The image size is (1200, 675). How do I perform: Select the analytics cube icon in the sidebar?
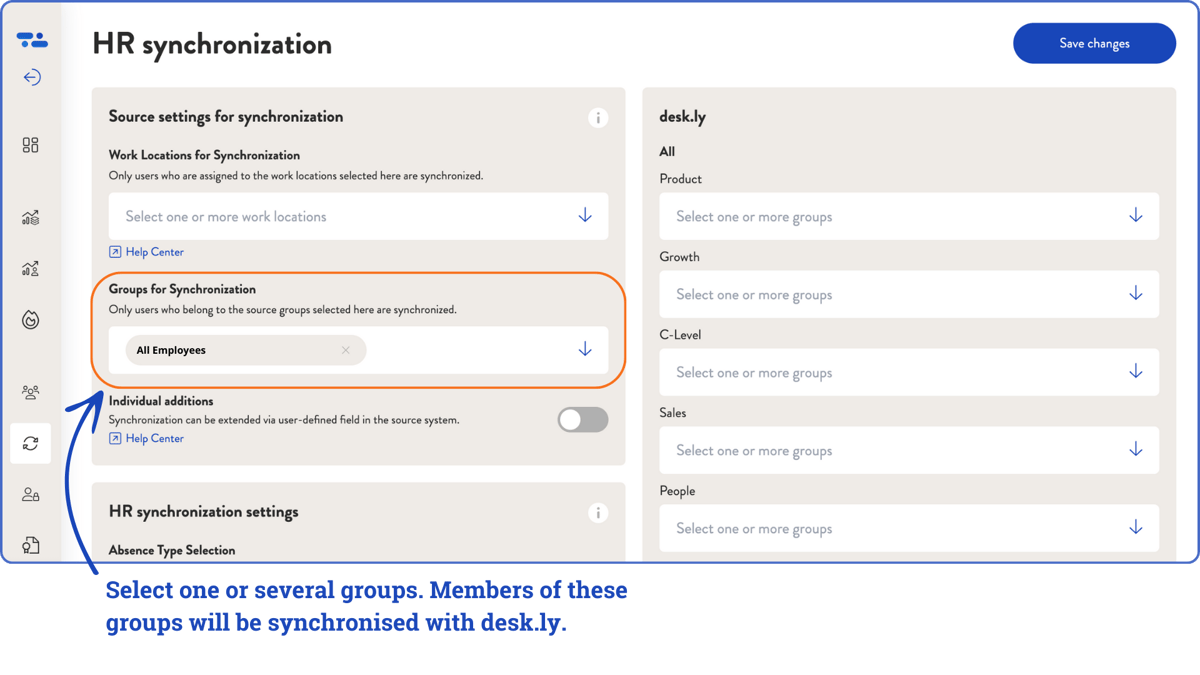tap(30, 218)
